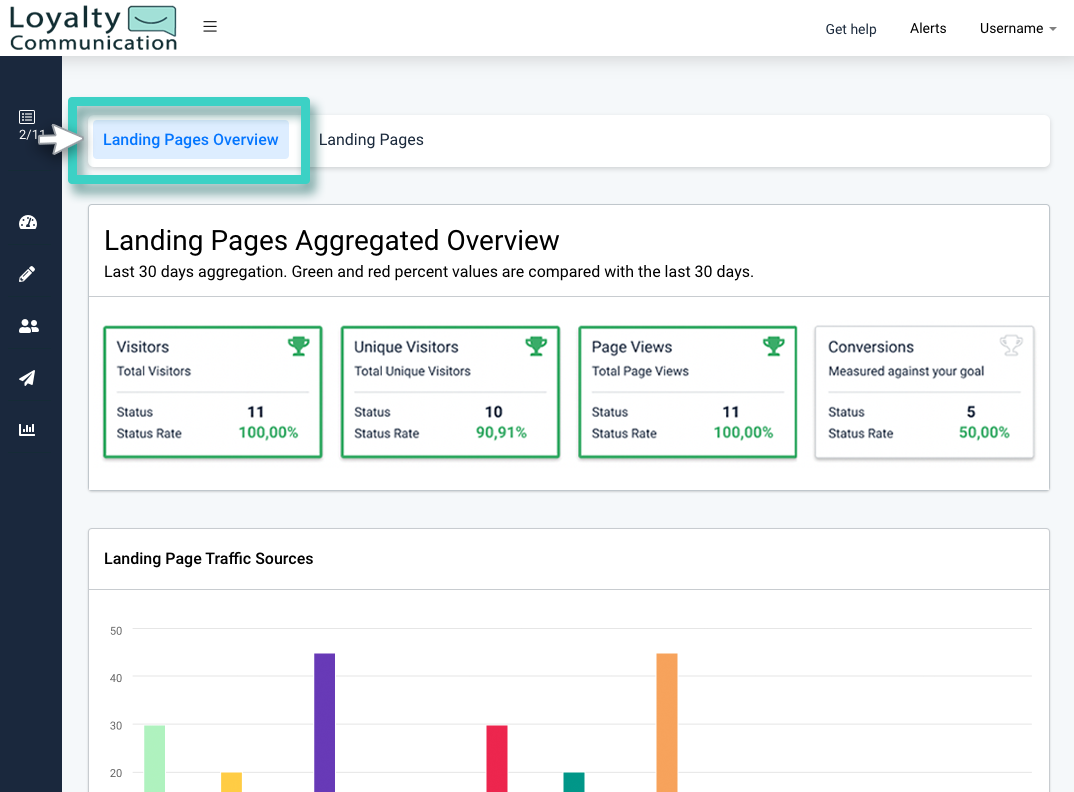Click the tall purple bar in the traffic chart

323,720
